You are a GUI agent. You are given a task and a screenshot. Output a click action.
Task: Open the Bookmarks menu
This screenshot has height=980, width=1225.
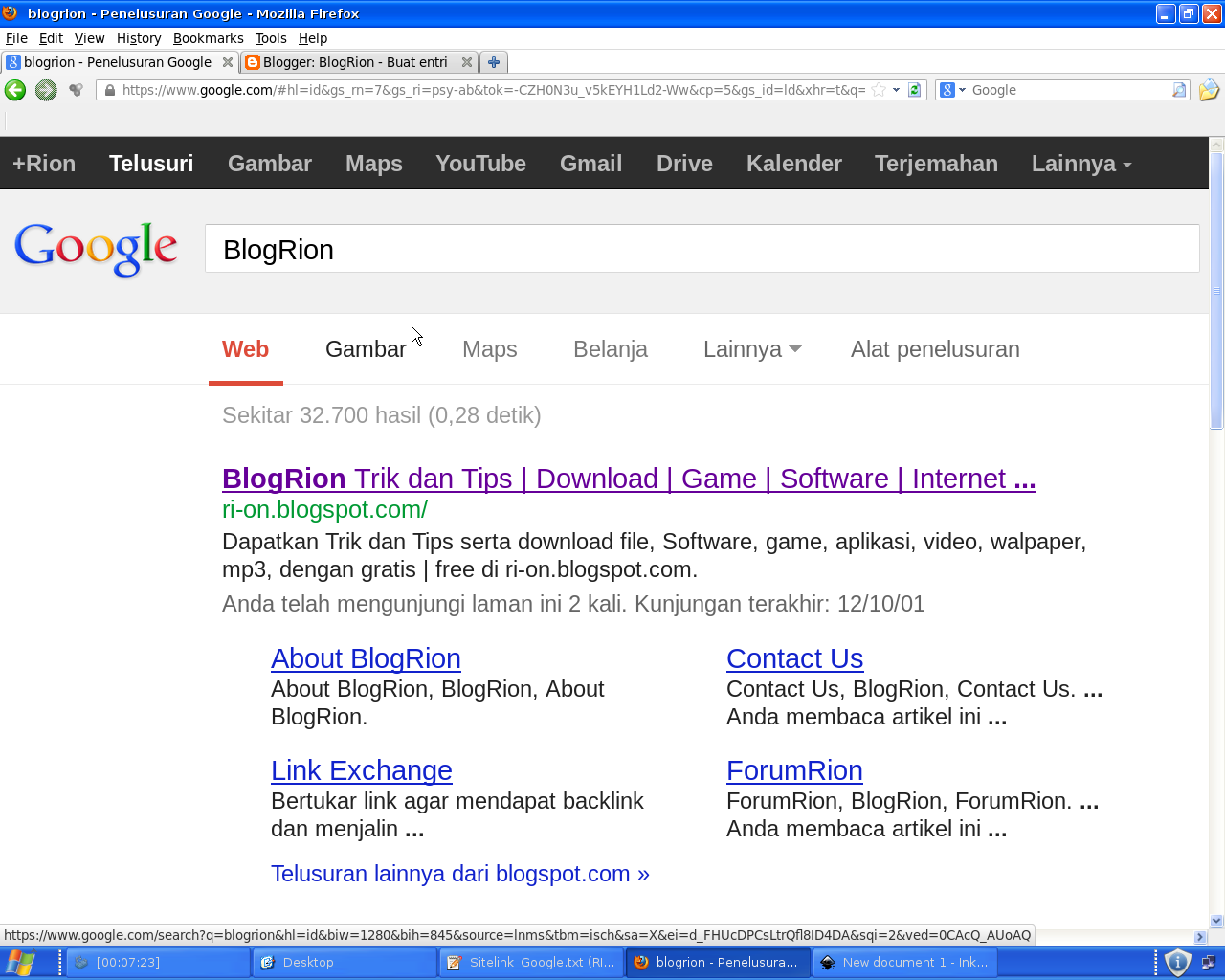click(209, 38)
